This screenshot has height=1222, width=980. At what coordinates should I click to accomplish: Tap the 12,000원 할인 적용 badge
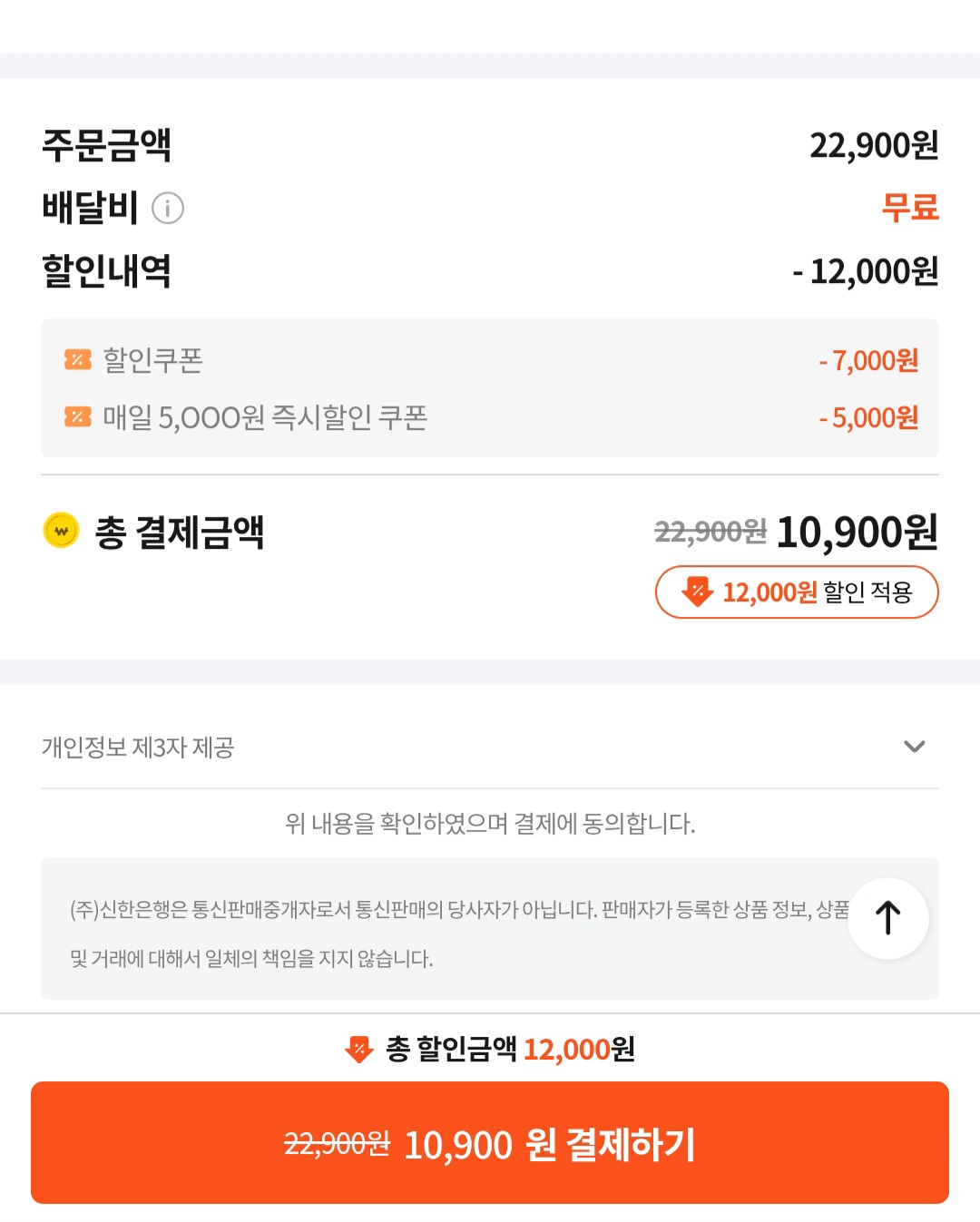click(797, 592)
